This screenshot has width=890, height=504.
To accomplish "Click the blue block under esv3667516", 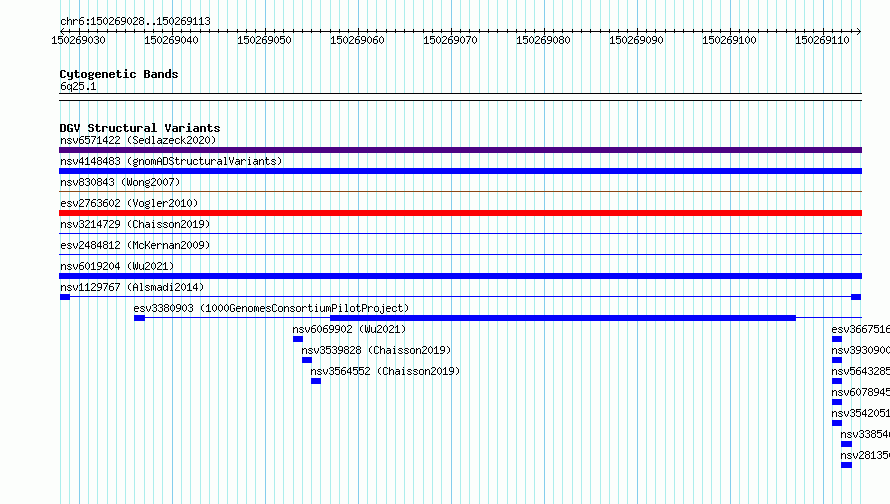I will [837, 339].
